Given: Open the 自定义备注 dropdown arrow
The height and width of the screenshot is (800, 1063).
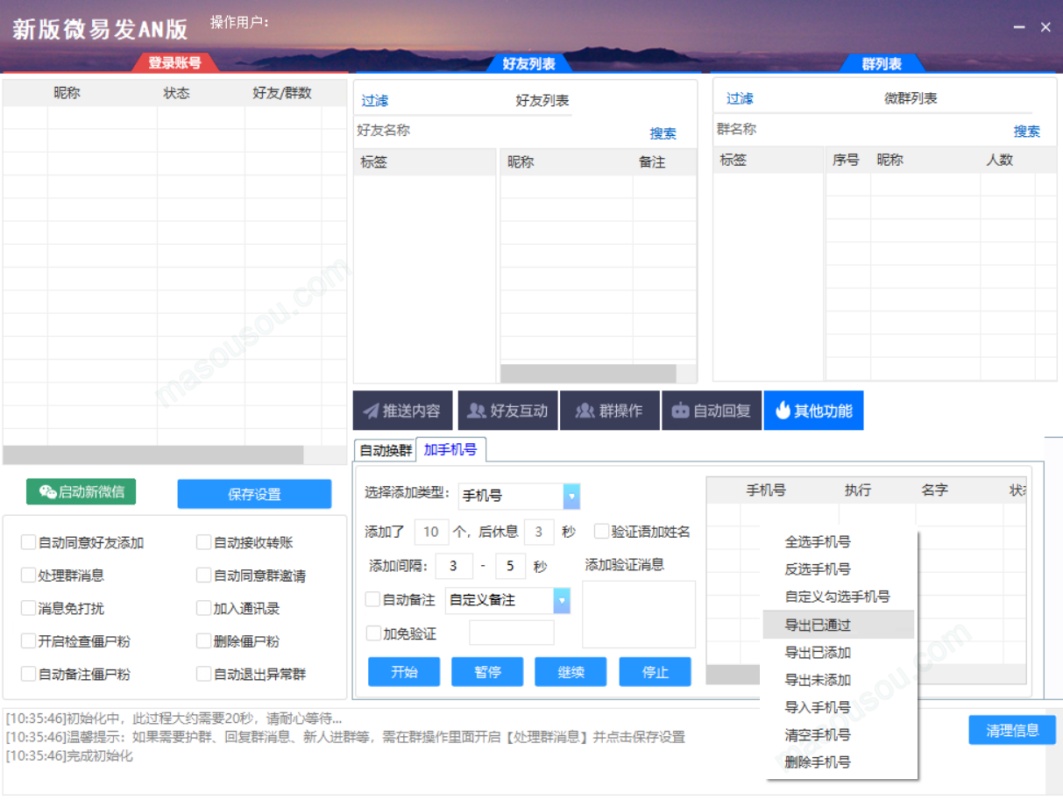Looking at the screenshot, I should click(561, 600).
